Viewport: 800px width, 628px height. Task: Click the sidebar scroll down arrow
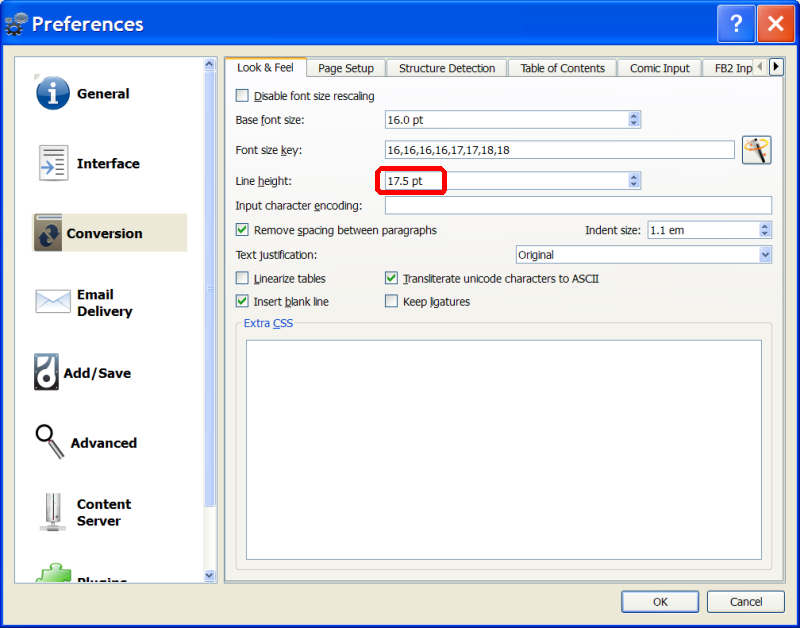pyautogui.click(x=209, y=575)
